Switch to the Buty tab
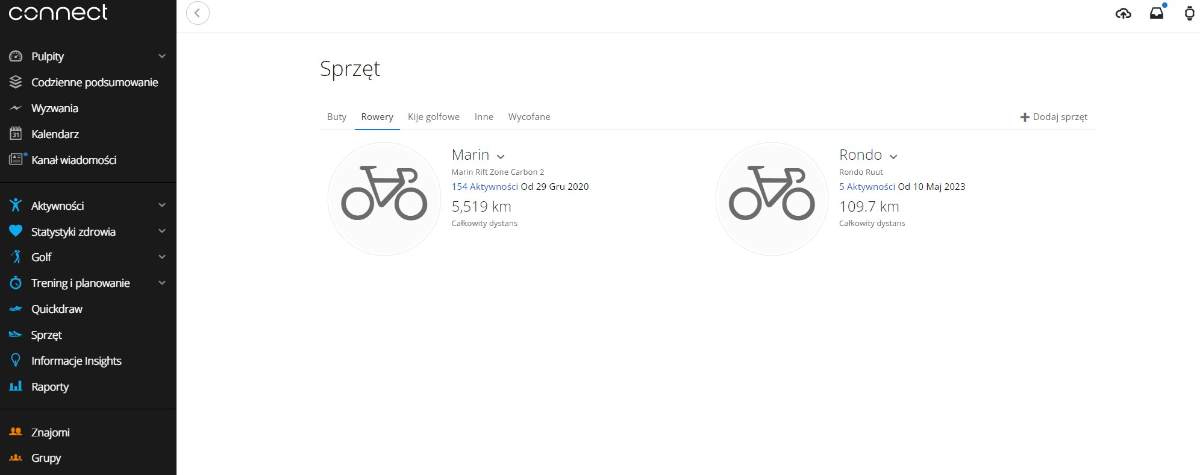Image resolution: width=1200 pixels, height=475 pixels. 337,117
